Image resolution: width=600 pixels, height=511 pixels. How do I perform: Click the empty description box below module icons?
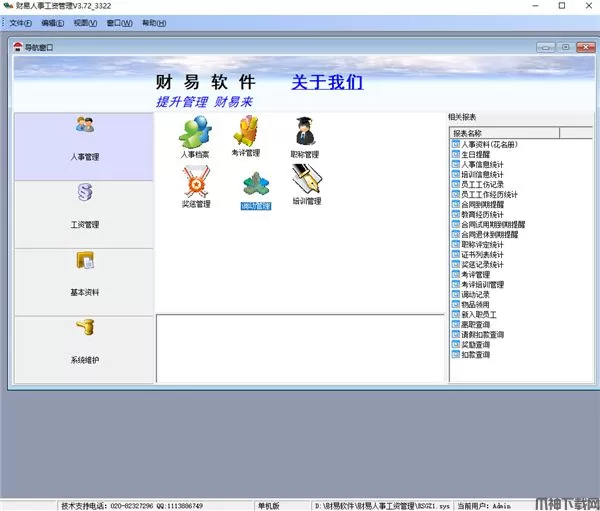pos(300,348)
